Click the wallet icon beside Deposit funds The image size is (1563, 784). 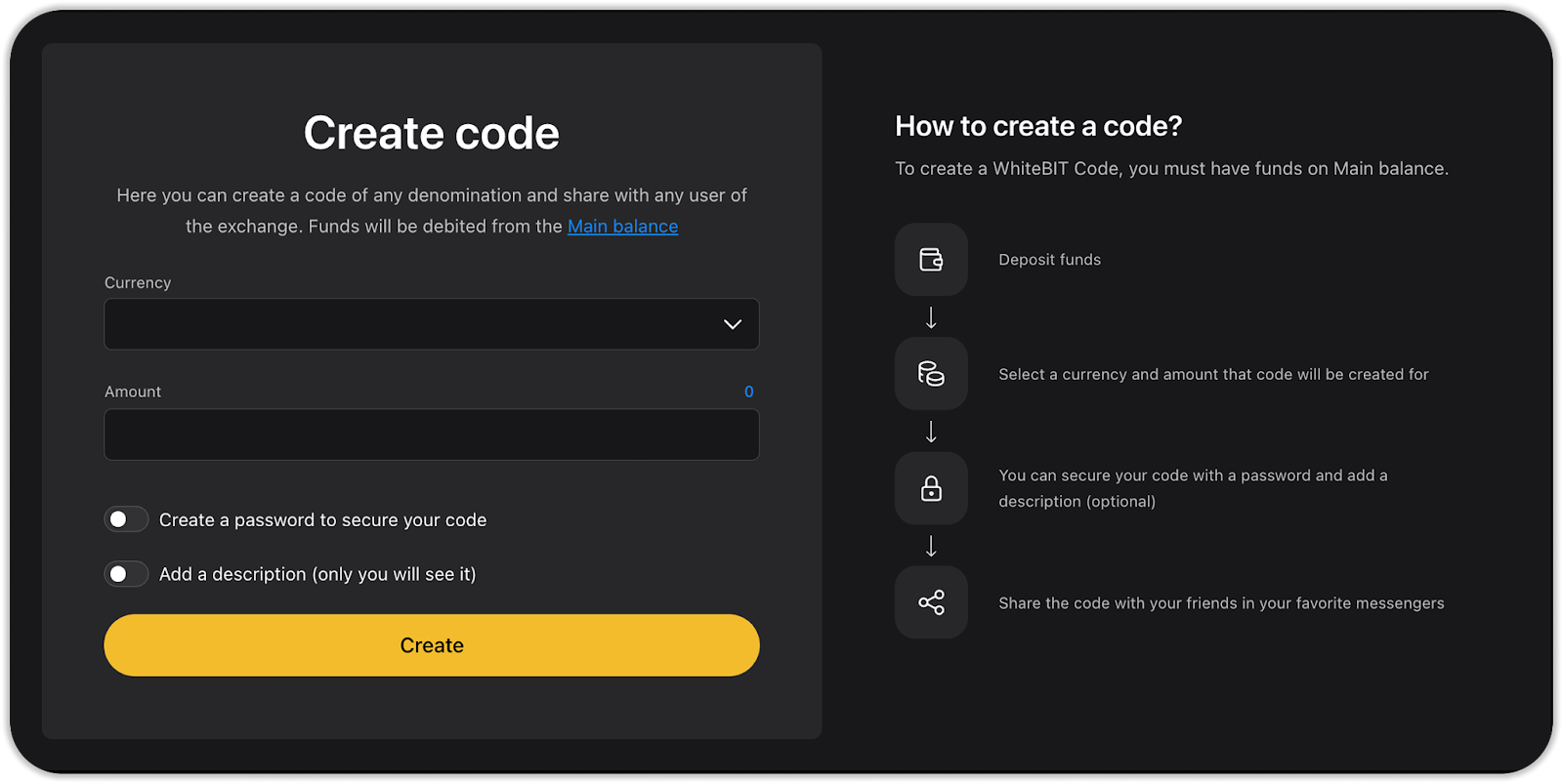[x=931, y=260]
